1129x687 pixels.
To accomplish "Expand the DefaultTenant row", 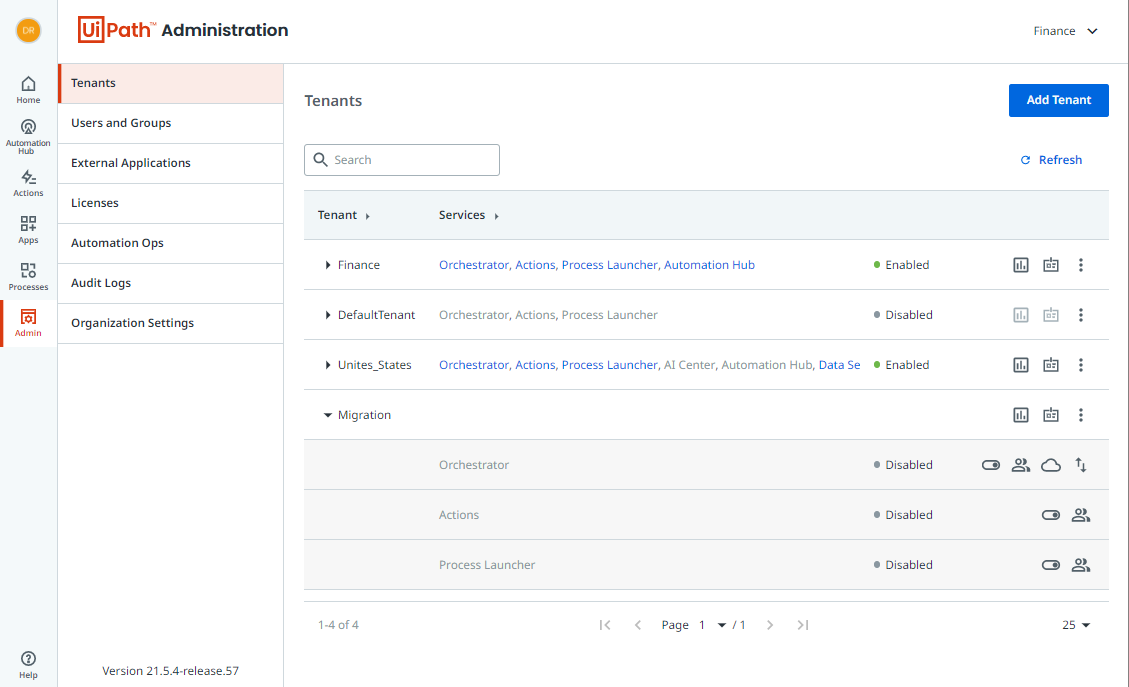I will (x=328, y=315).
